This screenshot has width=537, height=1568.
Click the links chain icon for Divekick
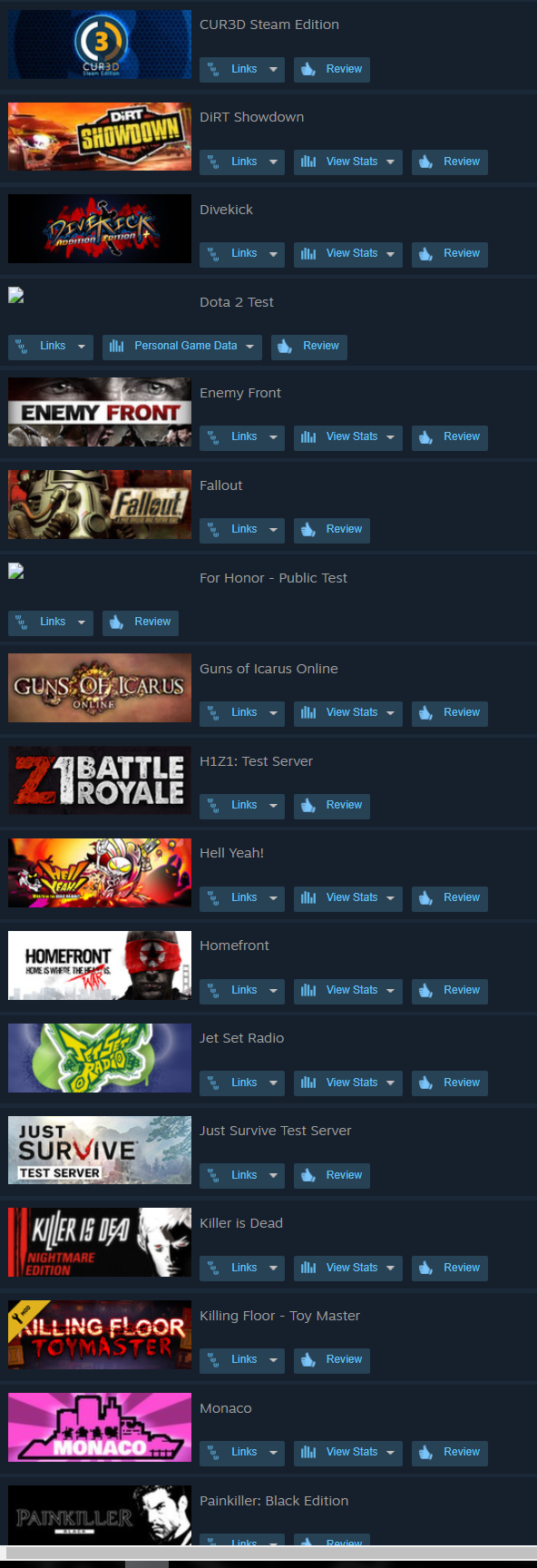[213, 254]
